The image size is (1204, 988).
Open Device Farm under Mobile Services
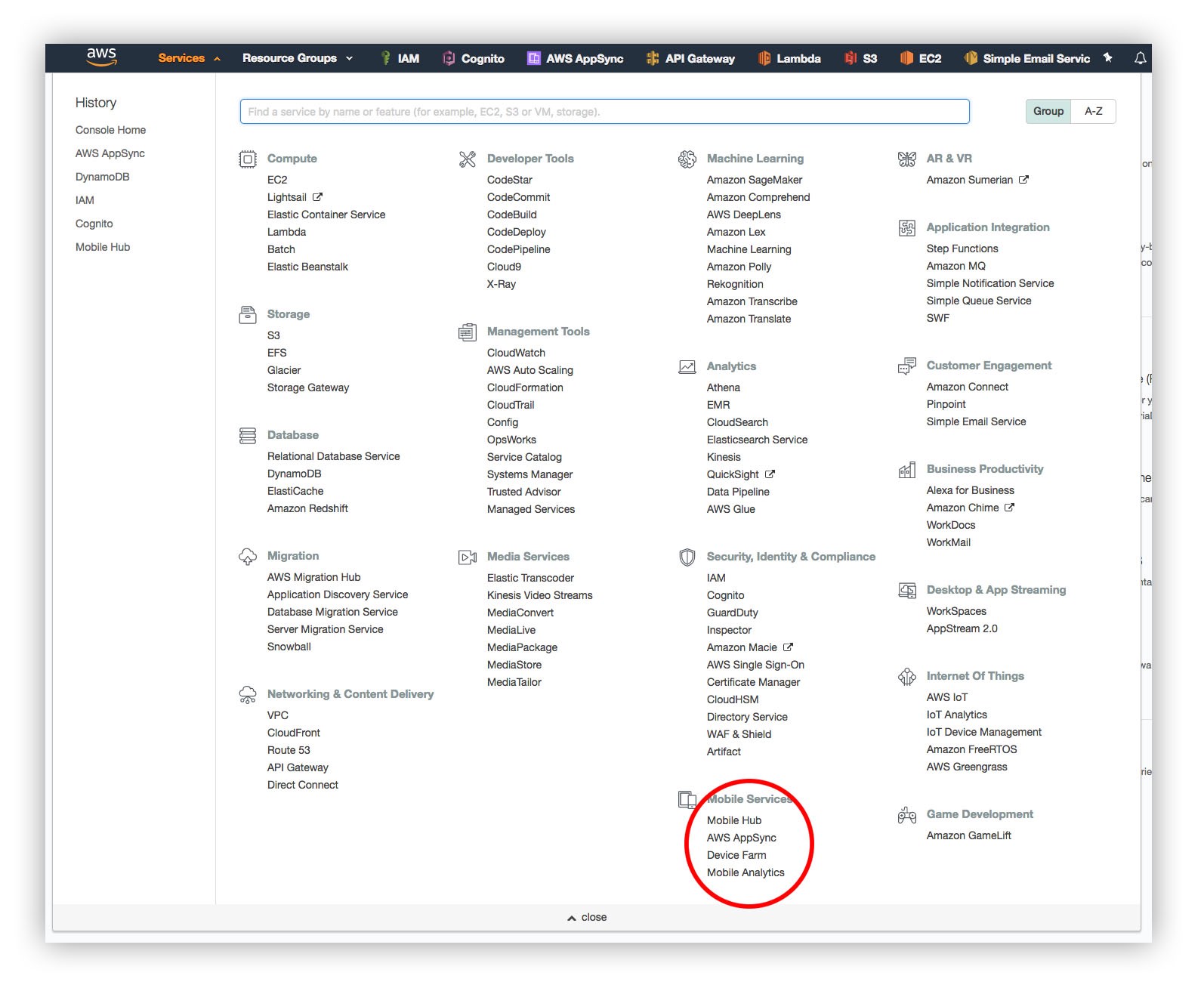point(736,855)
